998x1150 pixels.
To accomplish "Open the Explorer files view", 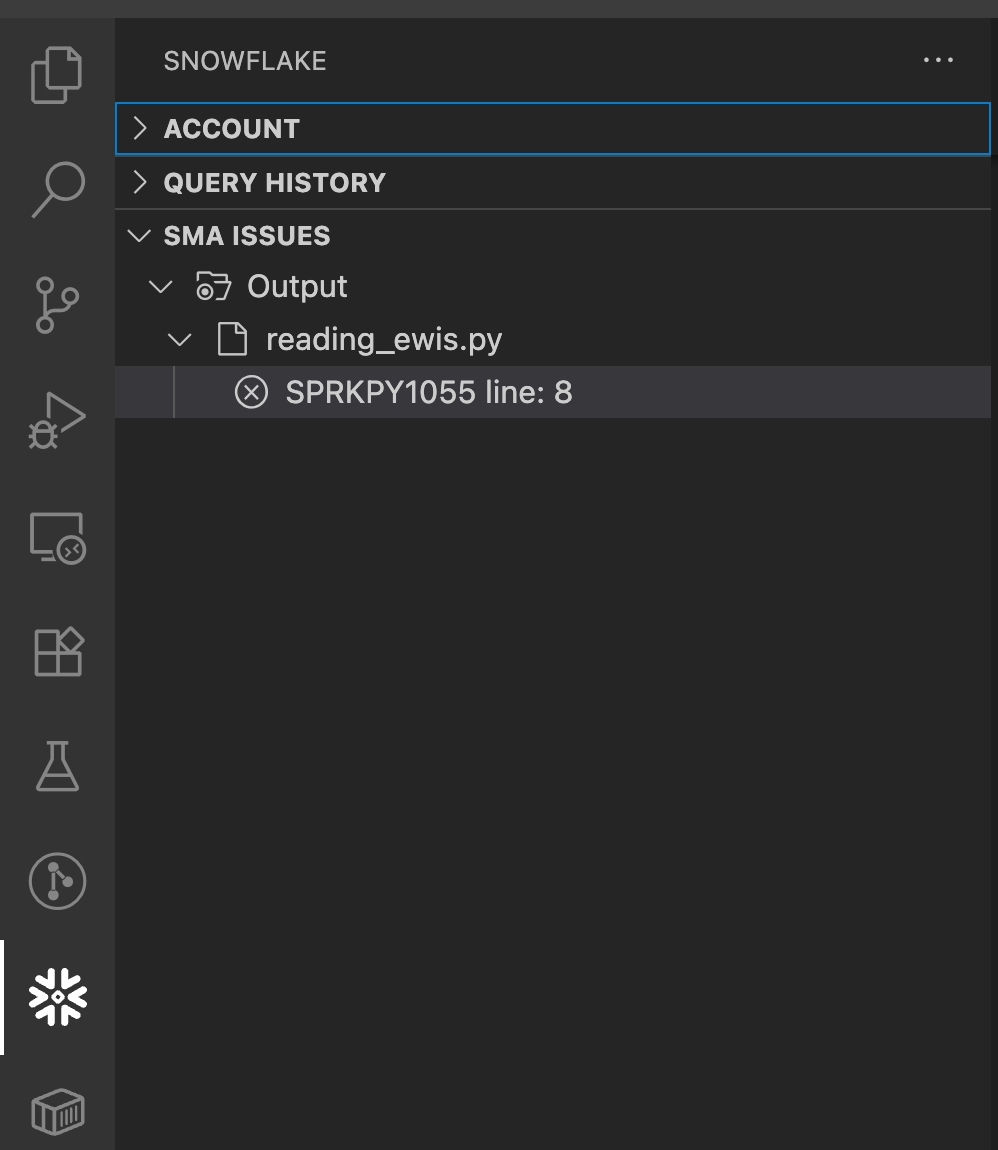I will (57, 75).
